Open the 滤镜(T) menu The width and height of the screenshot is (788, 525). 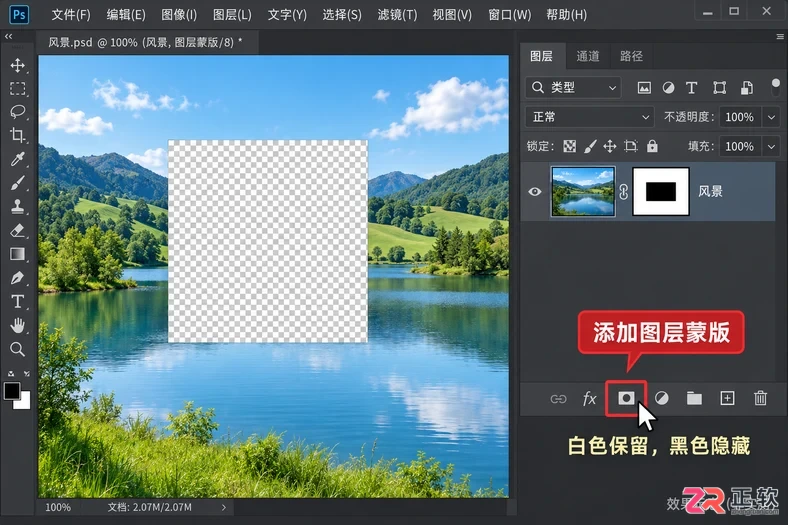point(397,15)
